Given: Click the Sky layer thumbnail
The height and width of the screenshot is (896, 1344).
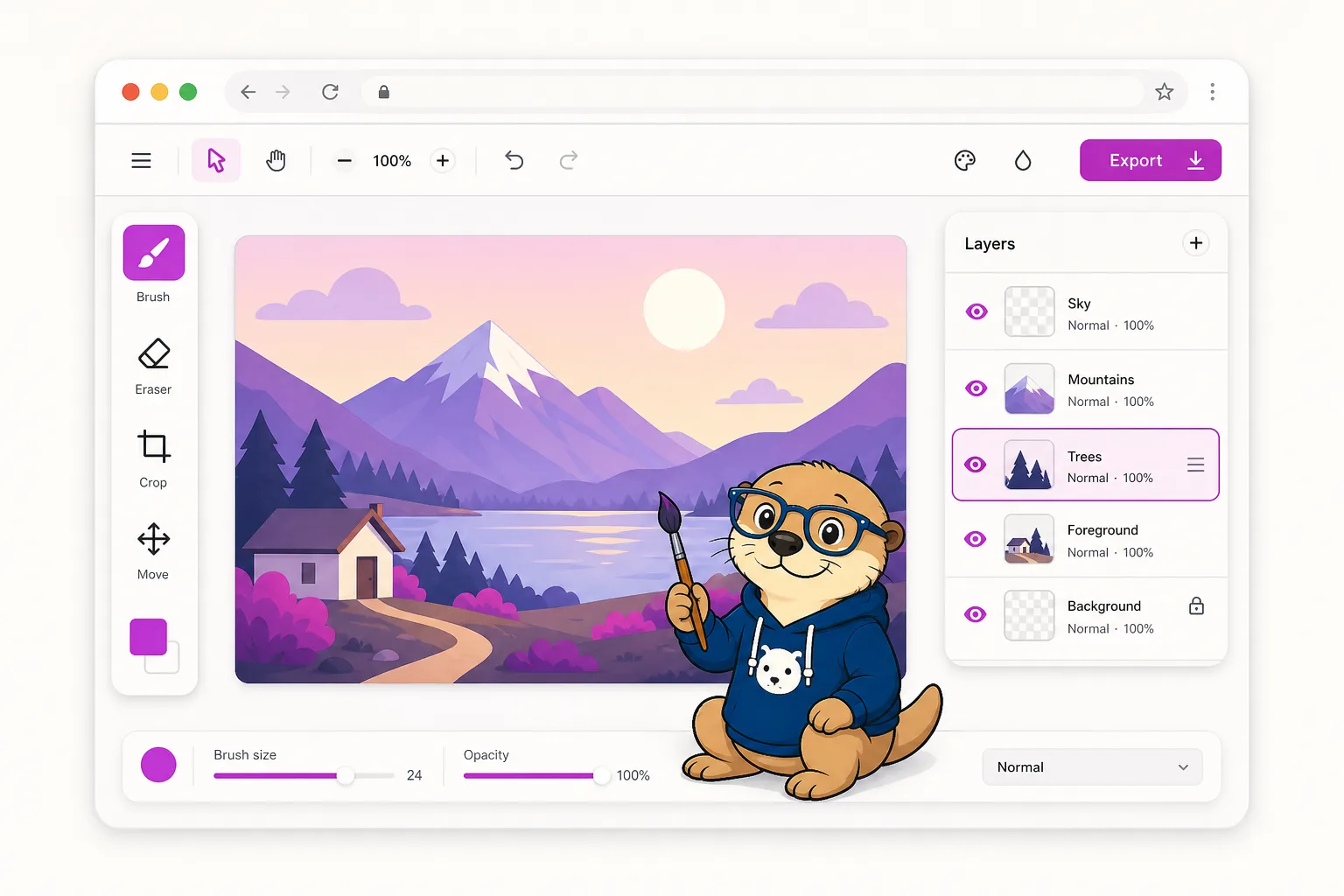Looking at the screenshot, I should pyautogui.click(x=1029, y=311).
